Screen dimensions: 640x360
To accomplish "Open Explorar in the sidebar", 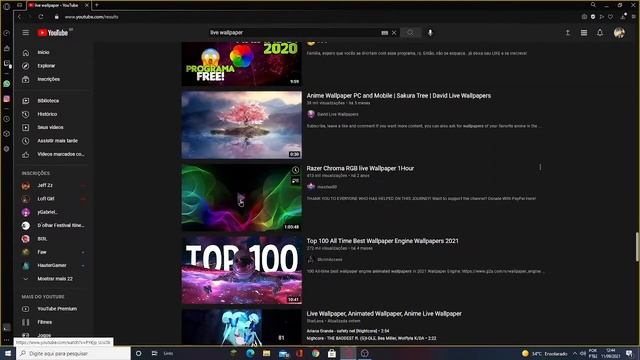I will click(x=54, y=66).
